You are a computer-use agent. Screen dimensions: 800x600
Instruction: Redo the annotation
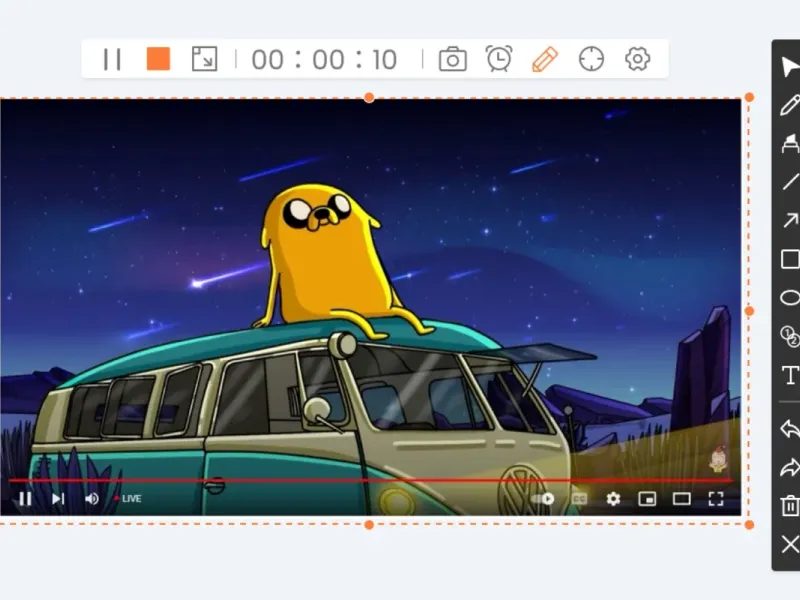(x=790, y=467)
